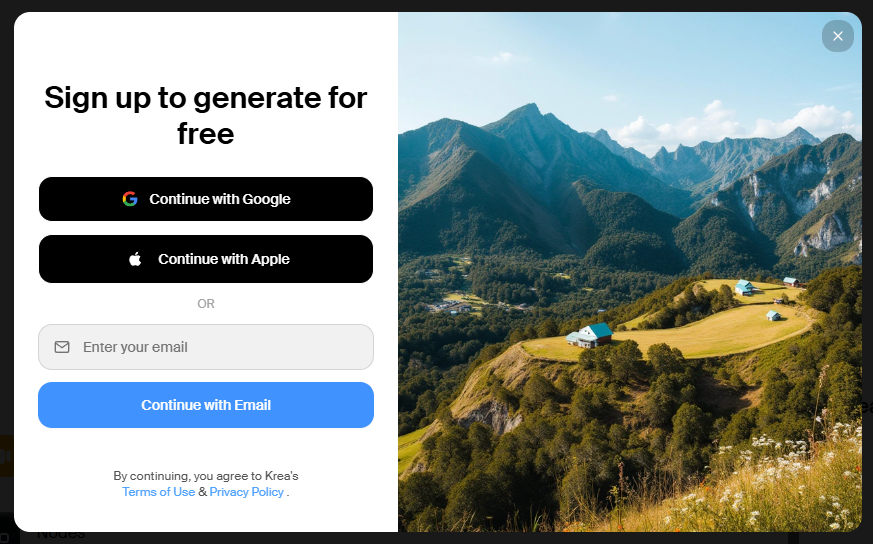The image size is (873, 544).
Task: Focus the Enter your email field
Action: point(206,347)
